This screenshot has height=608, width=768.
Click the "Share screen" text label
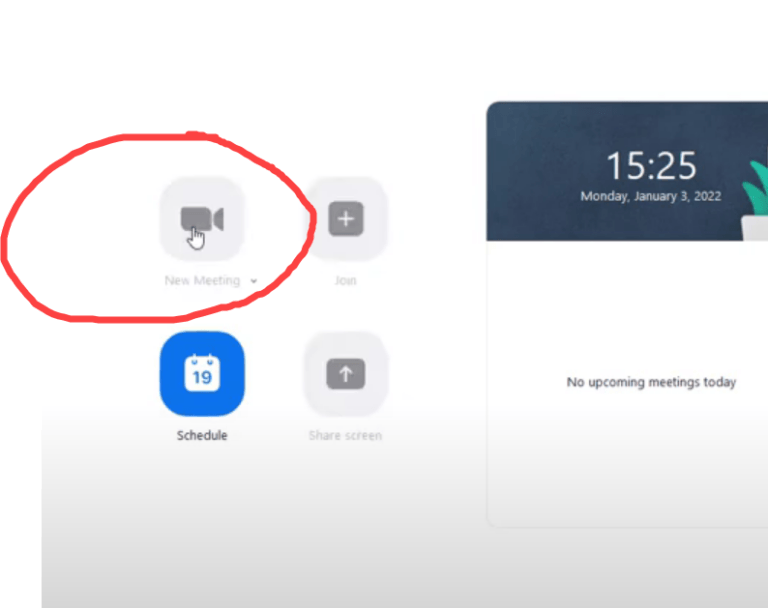345,436
